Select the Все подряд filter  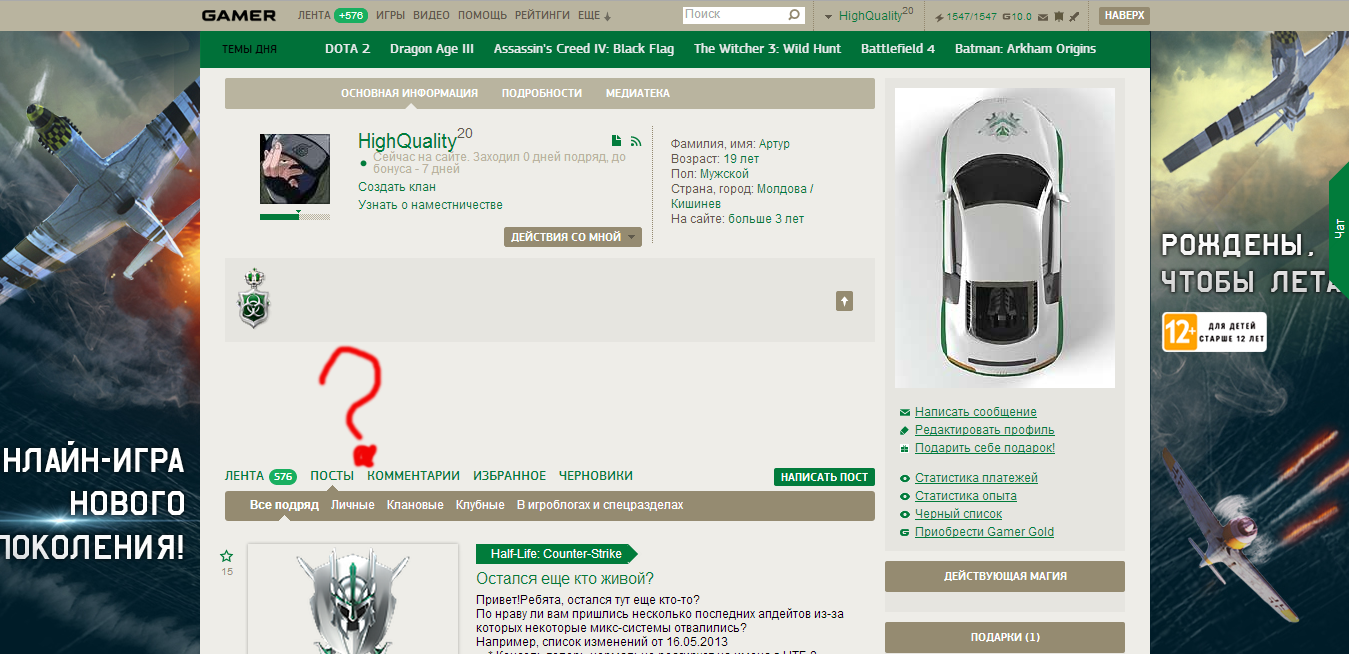tap(284, 505)
